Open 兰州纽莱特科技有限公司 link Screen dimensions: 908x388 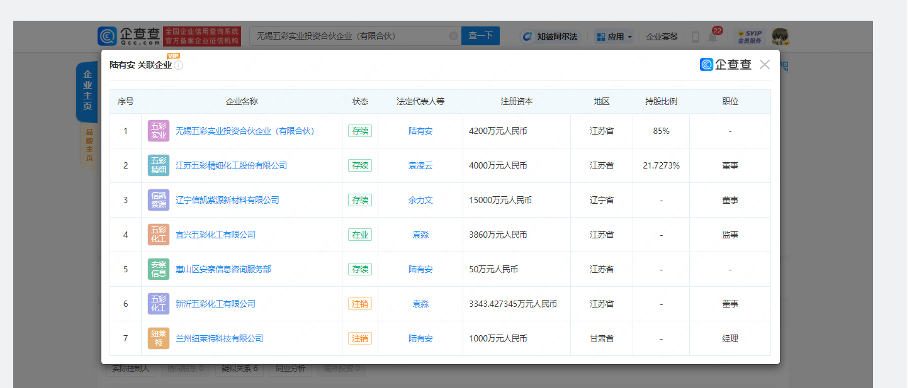pyautogui.click(x=219, y=338)
